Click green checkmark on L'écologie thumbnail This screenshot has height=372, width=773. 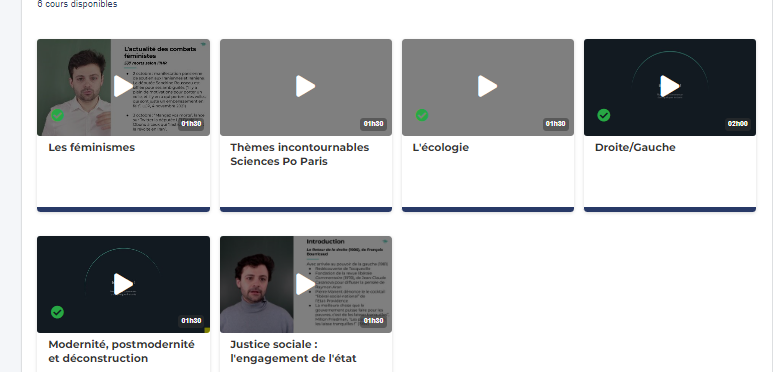point(422,115)
